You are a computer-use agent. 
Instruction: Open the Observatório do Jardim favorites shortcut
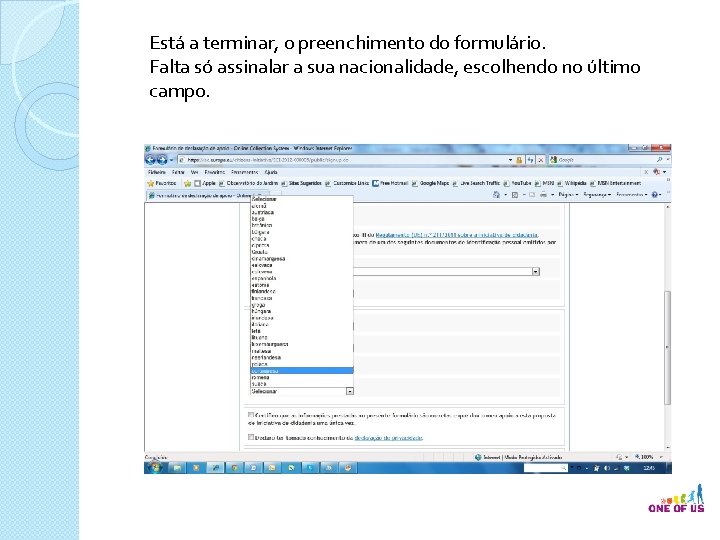click(248, 183)
